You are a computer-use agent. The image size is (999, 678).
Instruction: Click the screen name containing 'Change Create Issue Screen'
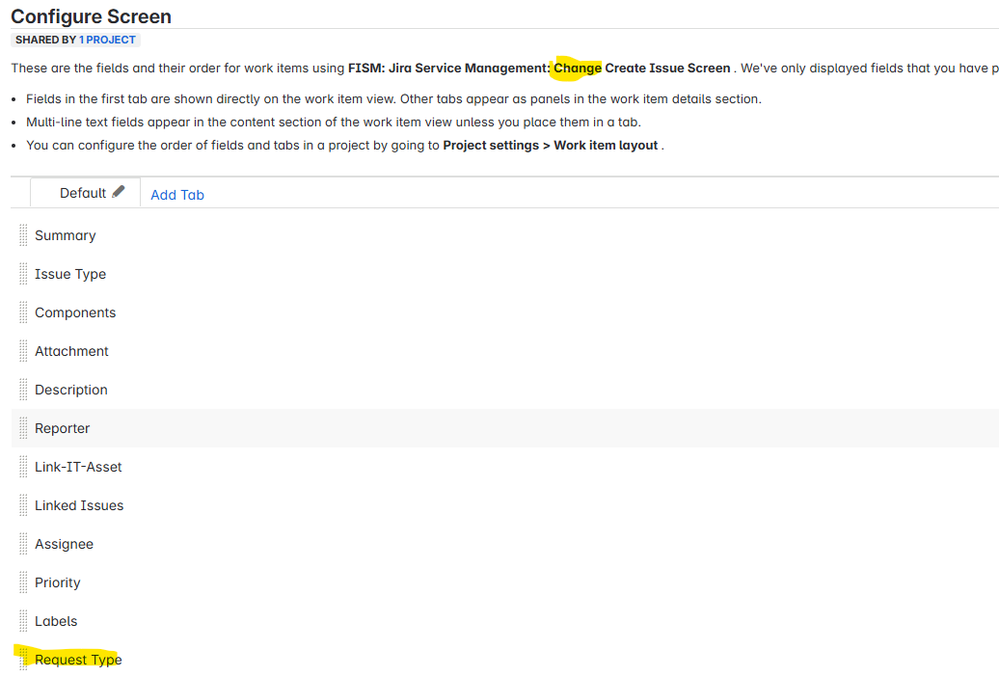click(539, 68)
